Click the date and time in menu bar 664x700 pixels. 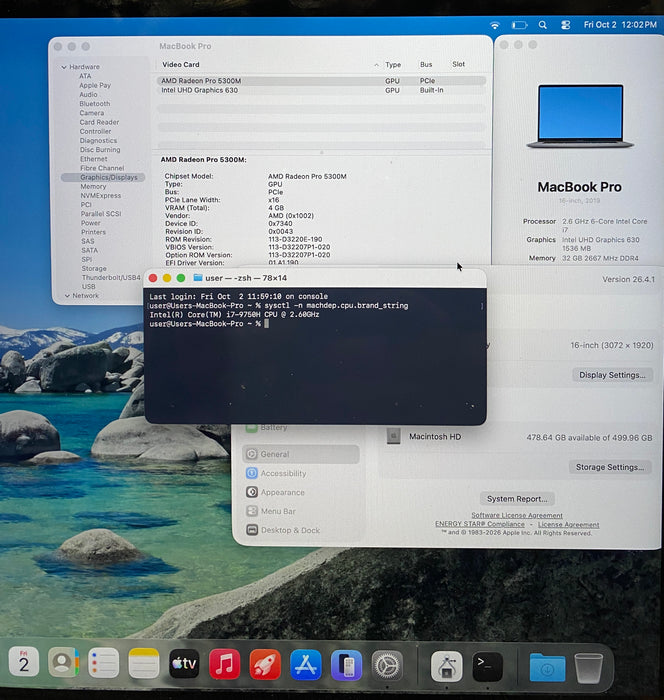[620, 25]
